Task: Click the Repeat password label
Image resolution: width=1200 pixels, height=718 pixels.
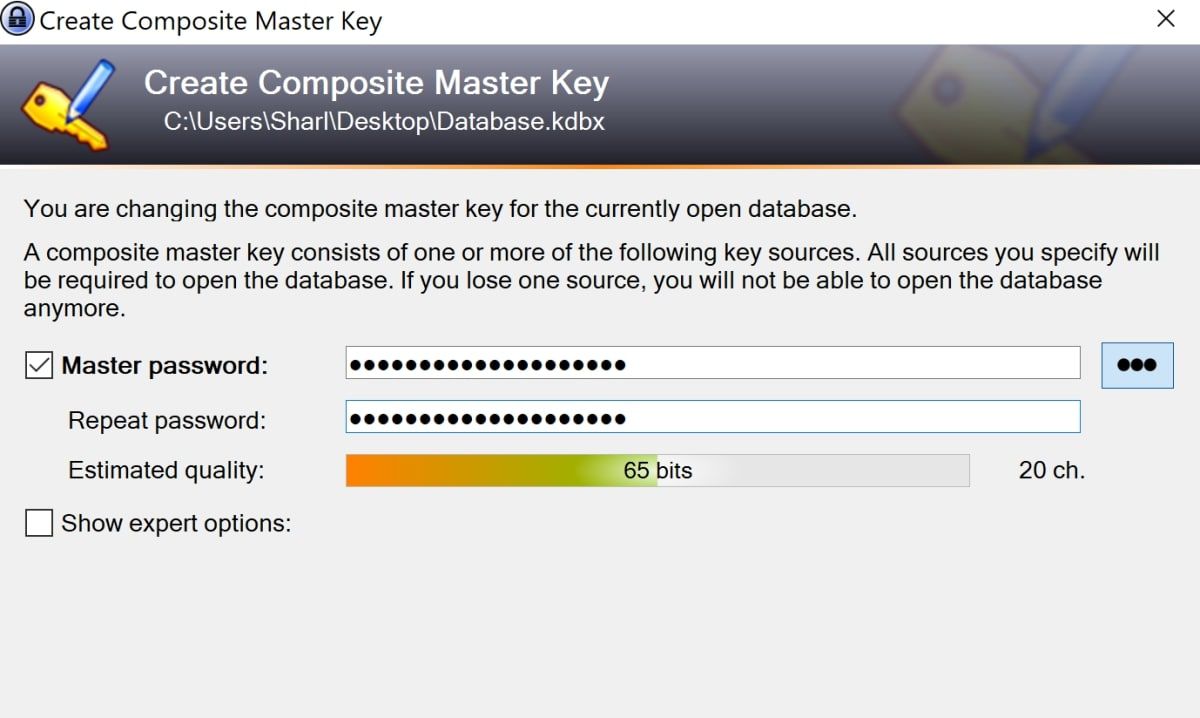Action: (x=167, y=421)
